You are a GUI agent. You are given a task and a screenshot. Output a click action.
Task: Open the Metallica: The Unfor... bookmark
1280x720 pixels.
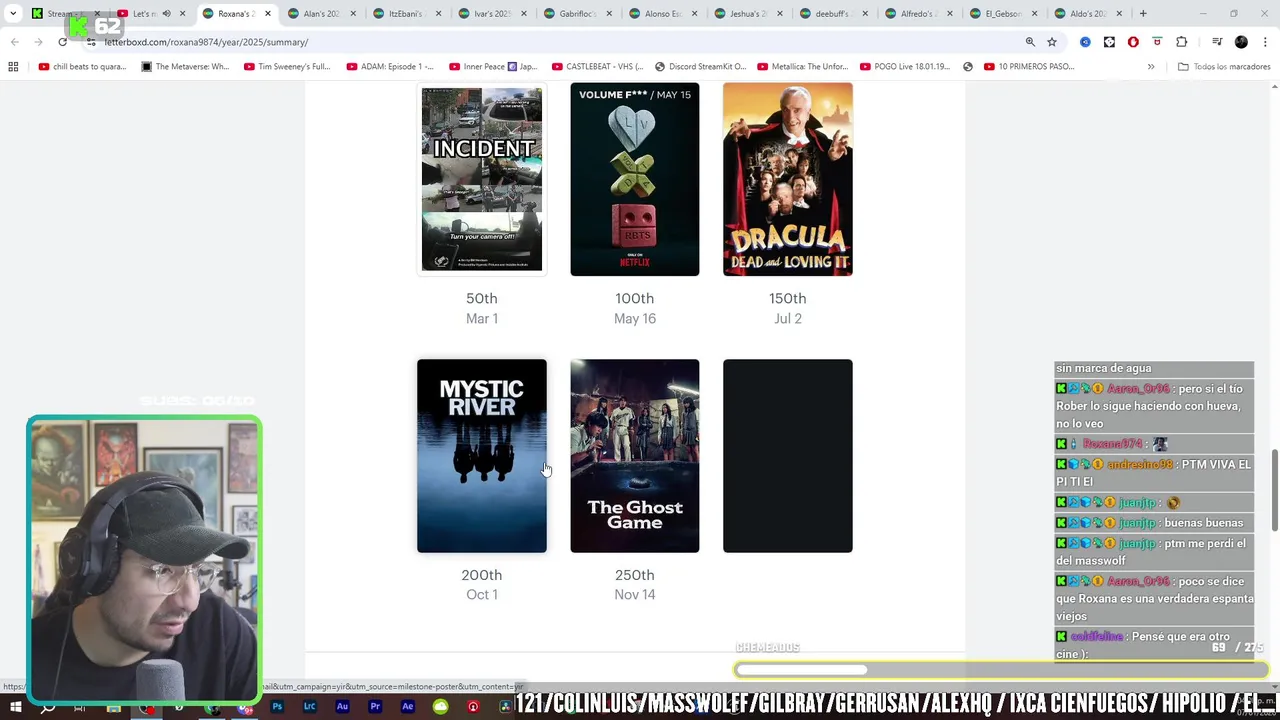(x=803, y=67)
